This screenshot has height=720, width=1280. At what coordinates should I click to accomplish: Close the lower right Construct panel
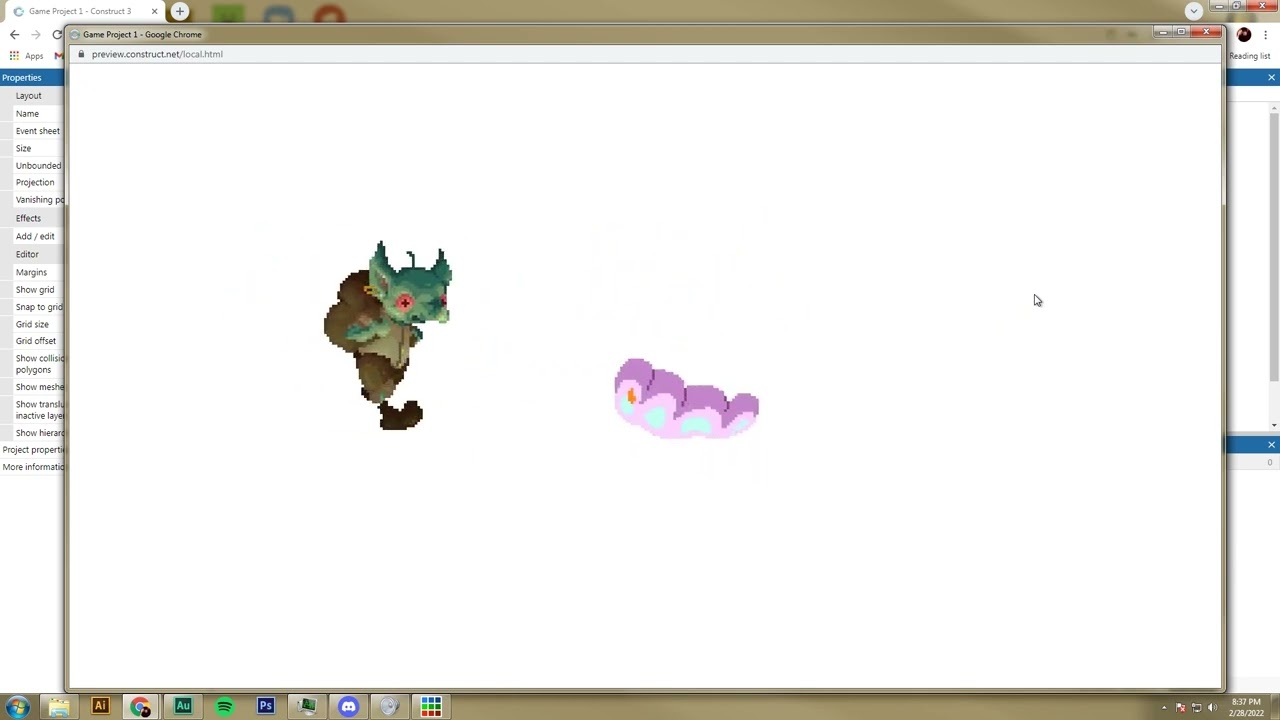tap(1271, 445)
